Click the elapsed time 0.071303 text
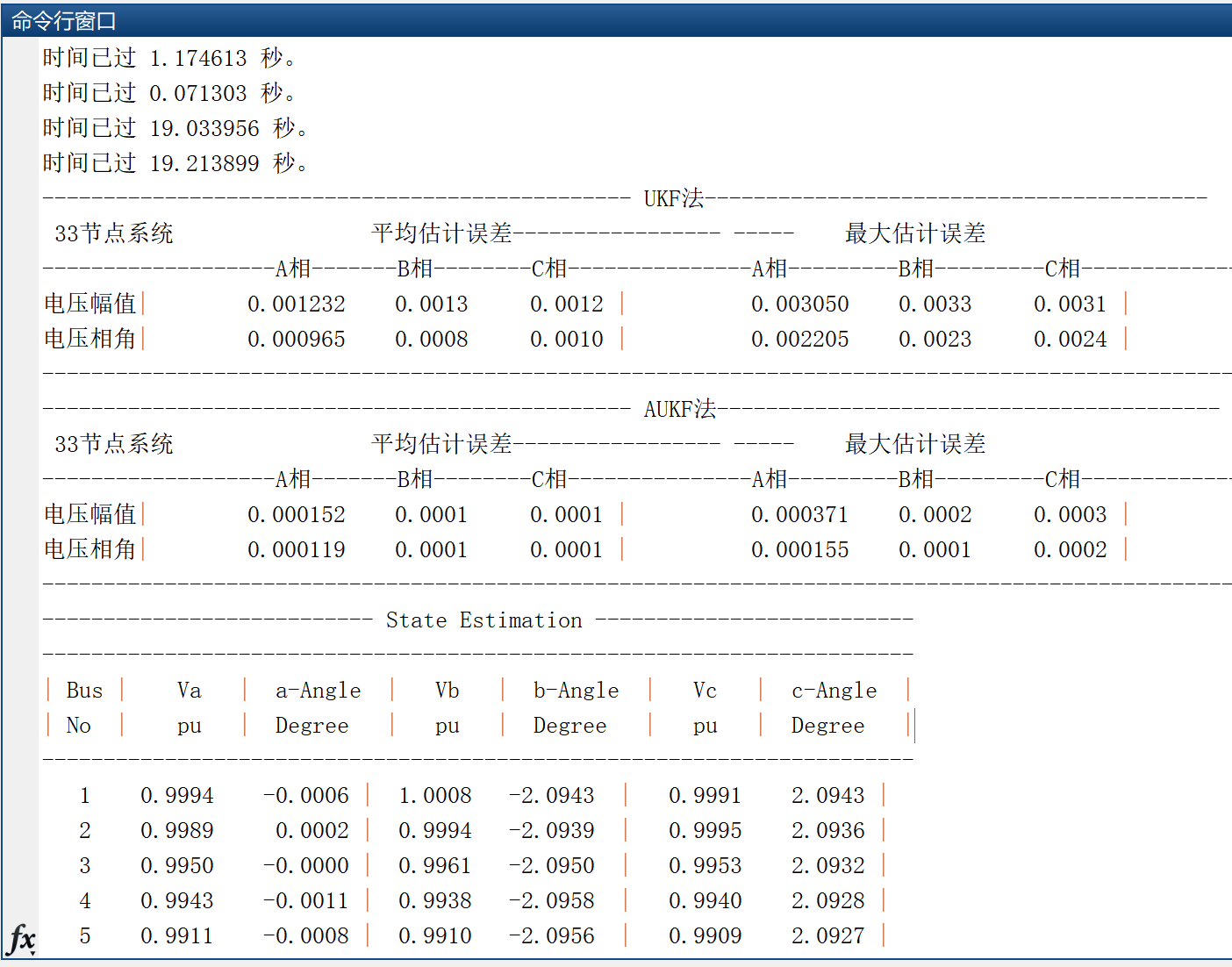Viewport: 1232px width, 967px height. [x=198, y=94]
